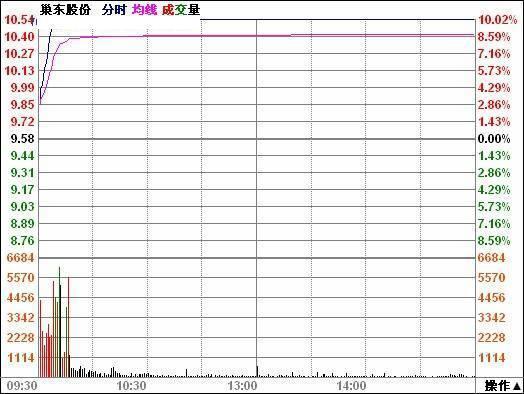Select the 分时 chart label

tap(114, 10)
